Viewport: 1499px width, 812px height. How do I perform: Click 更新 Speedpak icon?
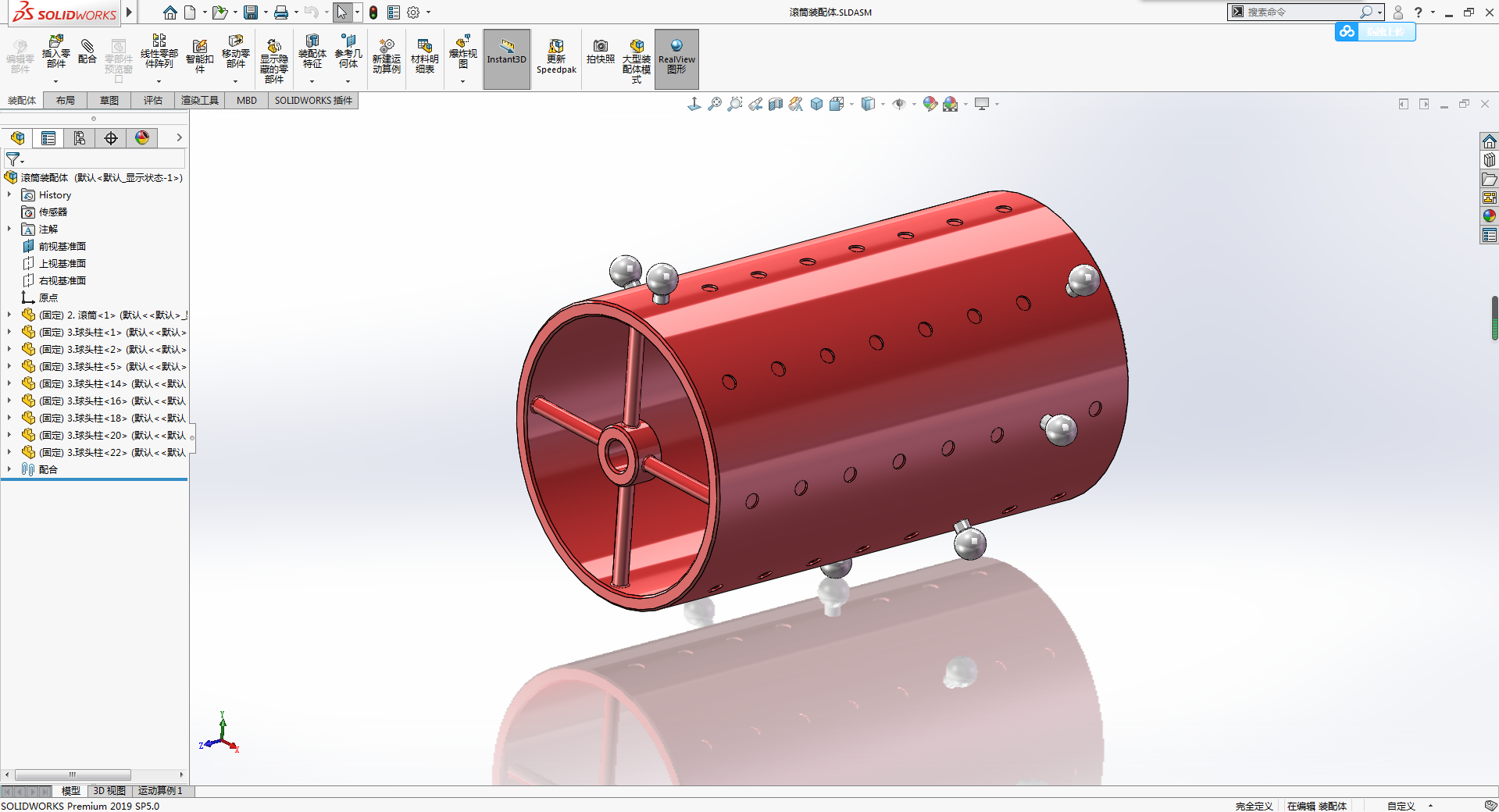[x=556, y=57]
